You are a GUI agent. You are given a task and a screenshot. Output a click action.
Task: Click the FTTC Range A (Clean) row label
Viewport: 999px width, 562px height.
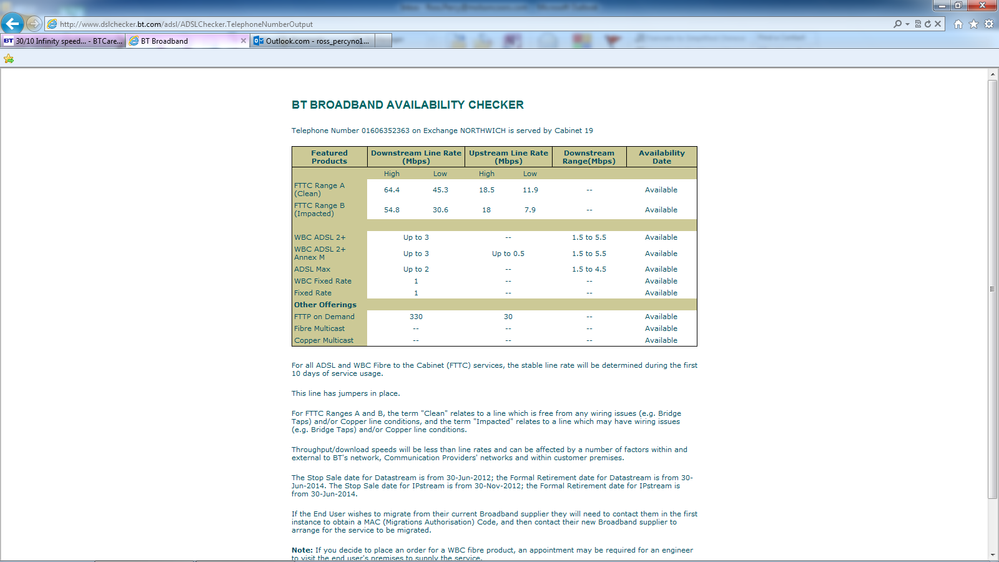pyautogui.click(x=319, y=189)
